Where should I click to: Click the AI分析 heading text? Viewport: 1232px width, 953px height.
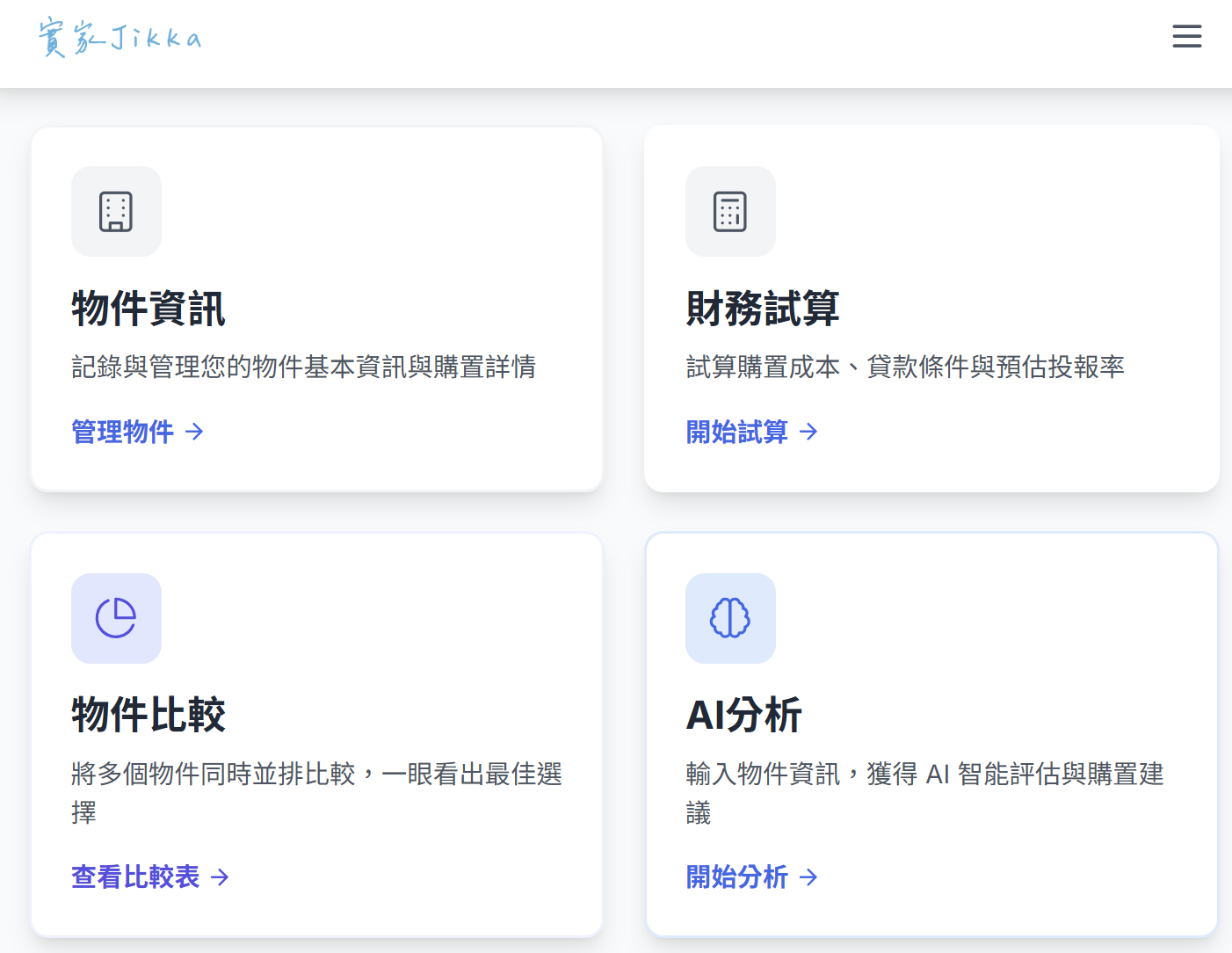coord(743,716)
